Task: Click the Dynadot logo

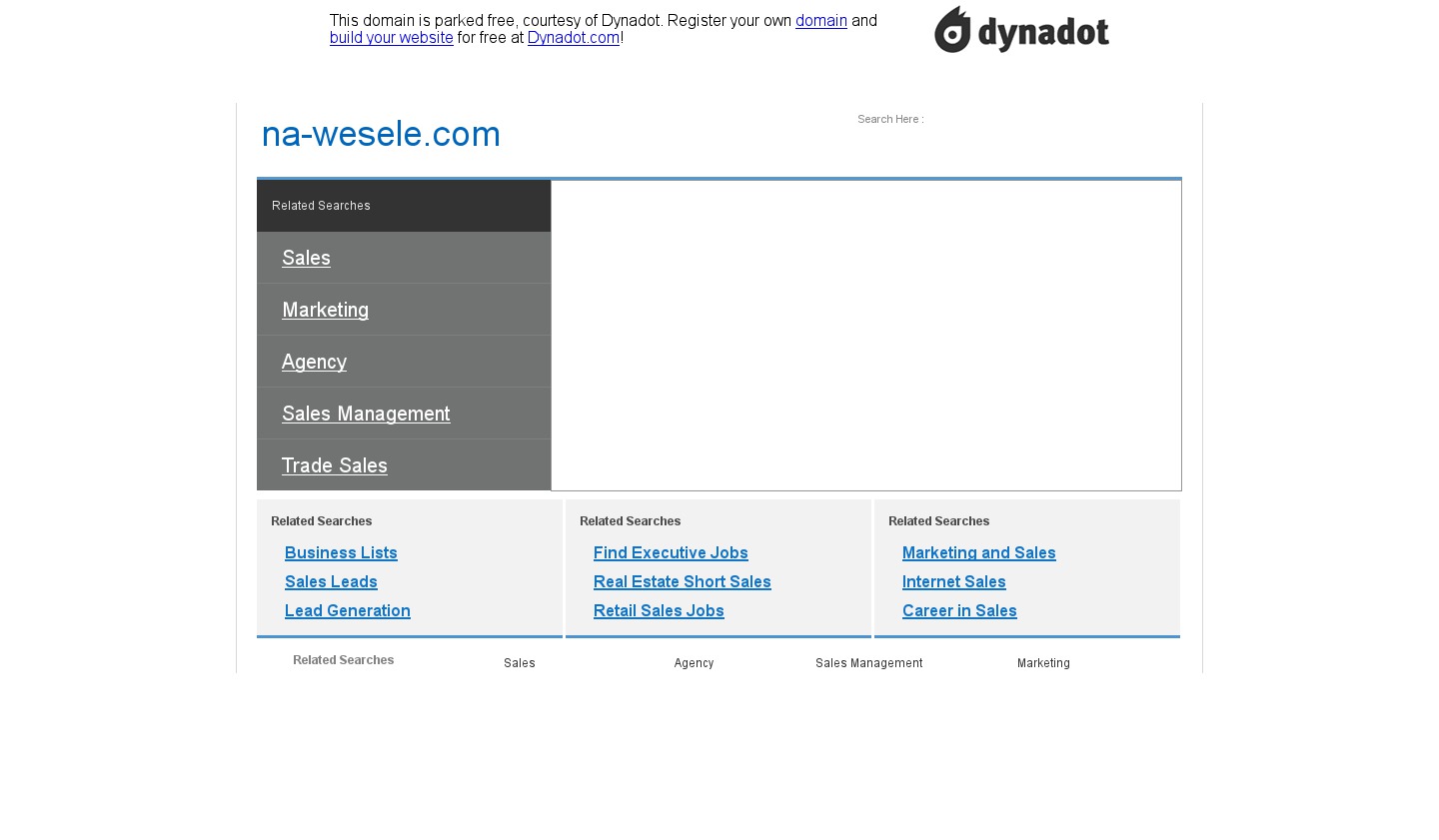Action: (x=1021, y=30)
